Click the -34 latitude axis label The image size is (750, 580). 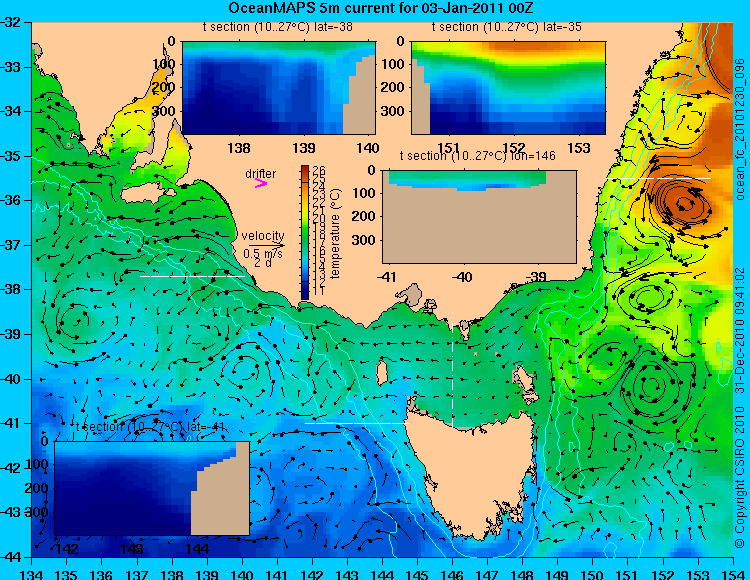(10, 111)
